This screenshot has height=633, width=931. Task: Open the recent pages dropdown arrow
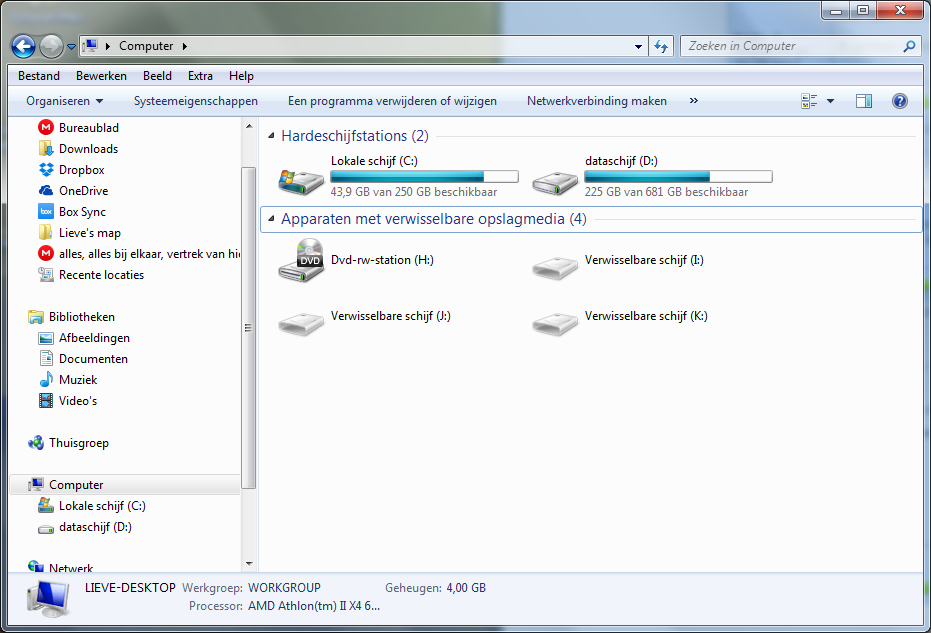71,47
